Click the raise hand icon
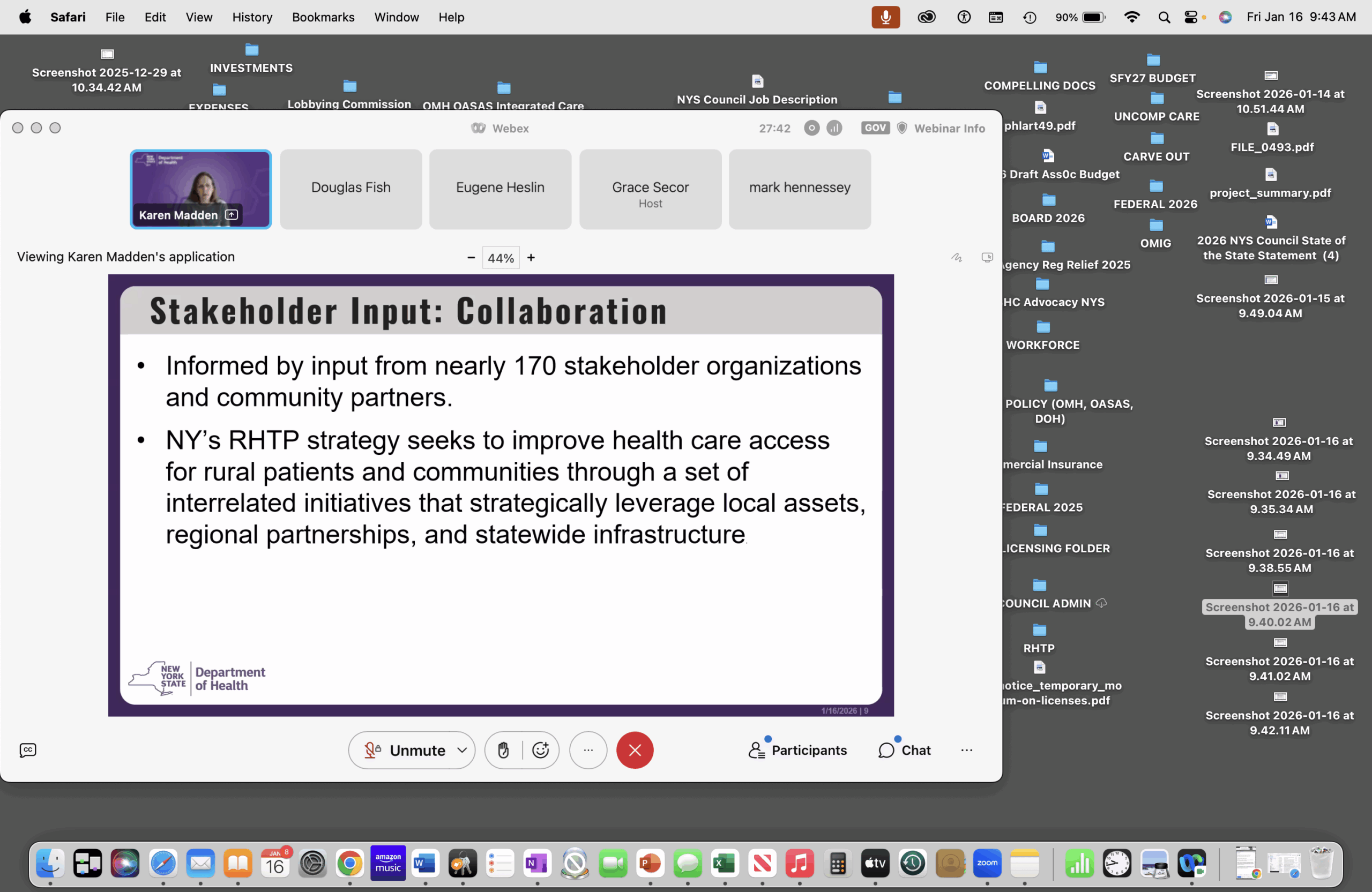This screenshot has width=1372, height=892. [503, 749]
